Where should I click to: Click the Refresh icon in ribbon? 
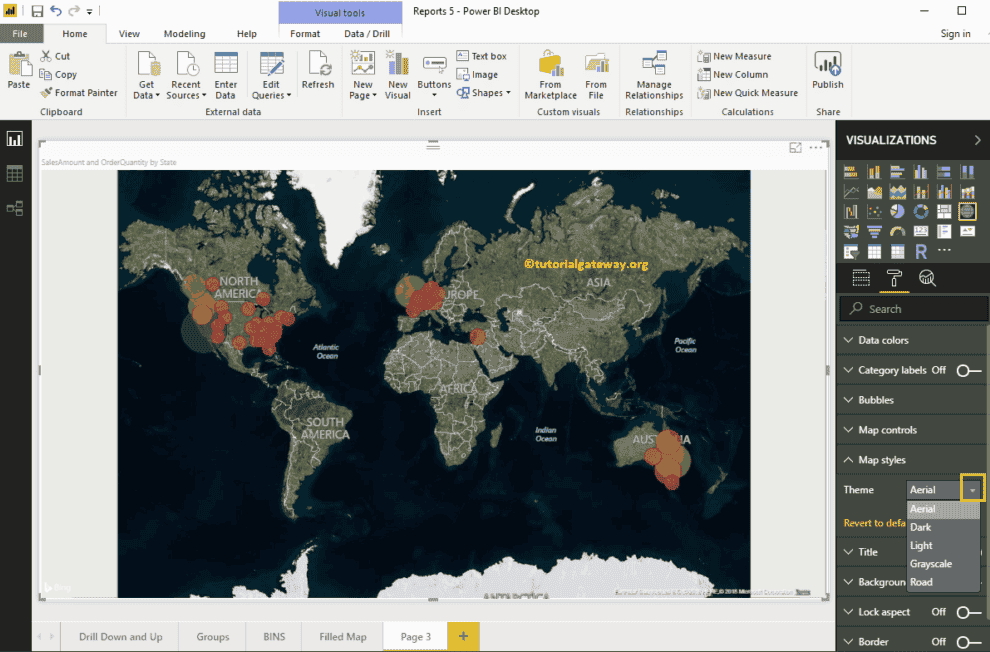pyautogui.click(x=317, y=72)
